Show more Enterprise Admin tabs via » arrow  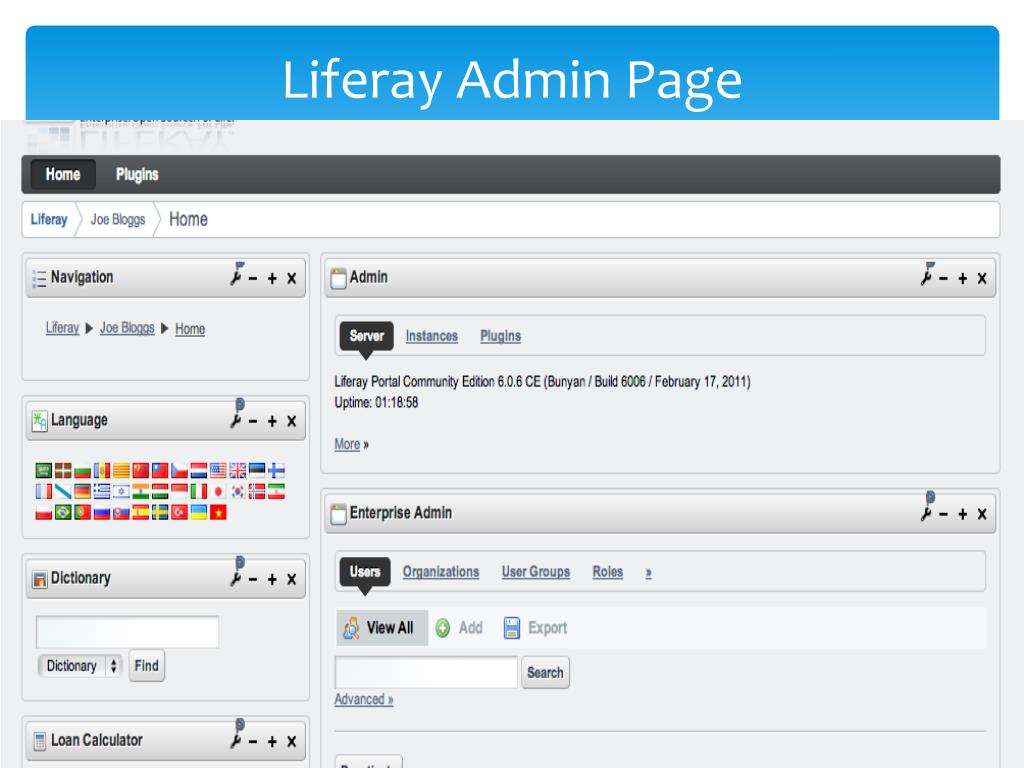pyautogui.click(x=648, y=573)
